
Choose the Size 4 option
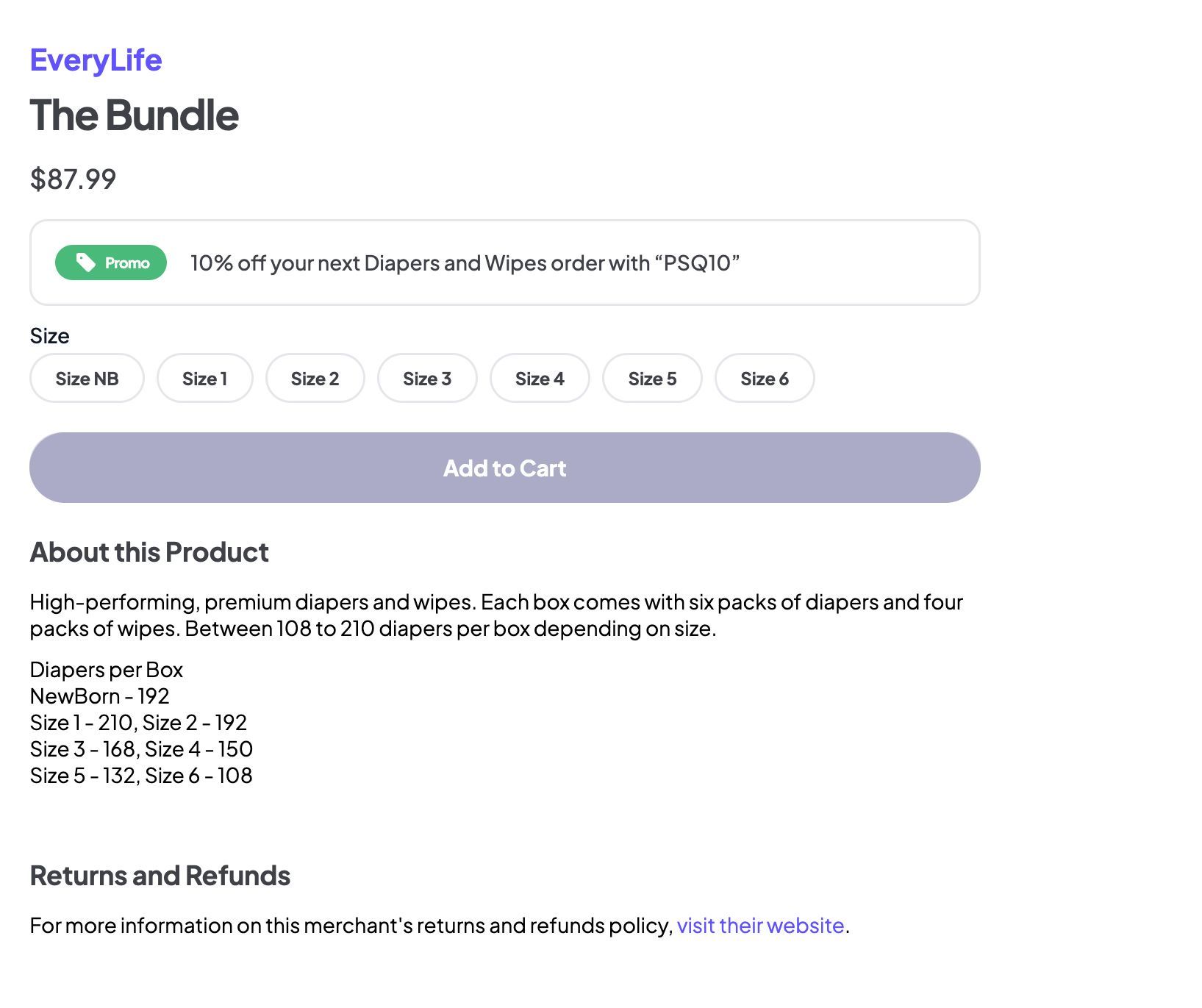540,378
